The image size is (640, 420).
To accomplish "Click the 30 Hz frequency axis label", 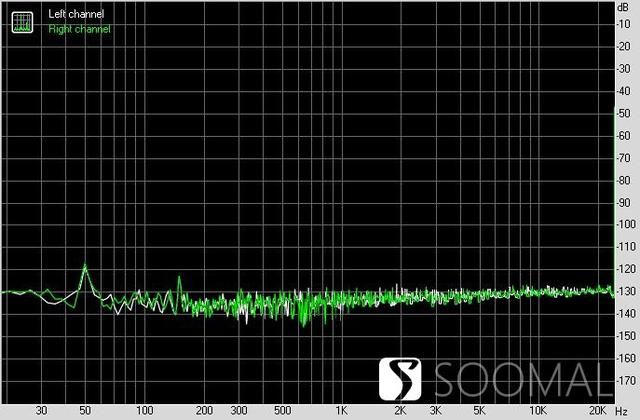I will tap(41, 411).
